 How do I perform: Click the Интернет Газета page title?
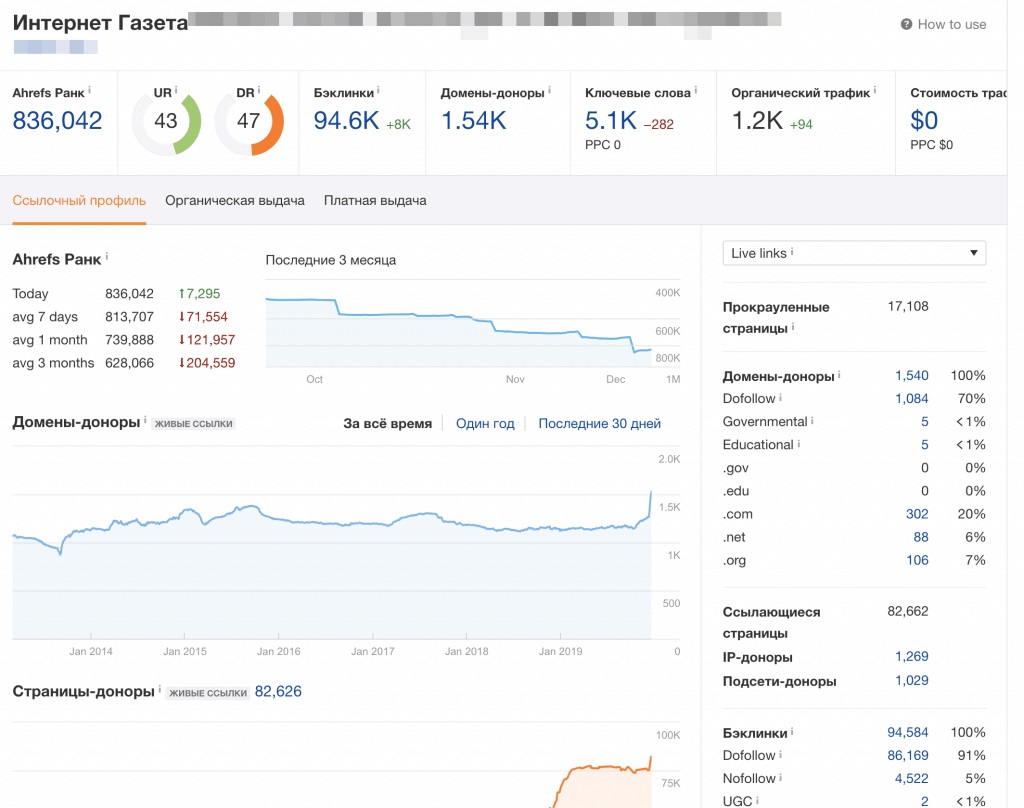pyautogui.click(x=100, y=23)
